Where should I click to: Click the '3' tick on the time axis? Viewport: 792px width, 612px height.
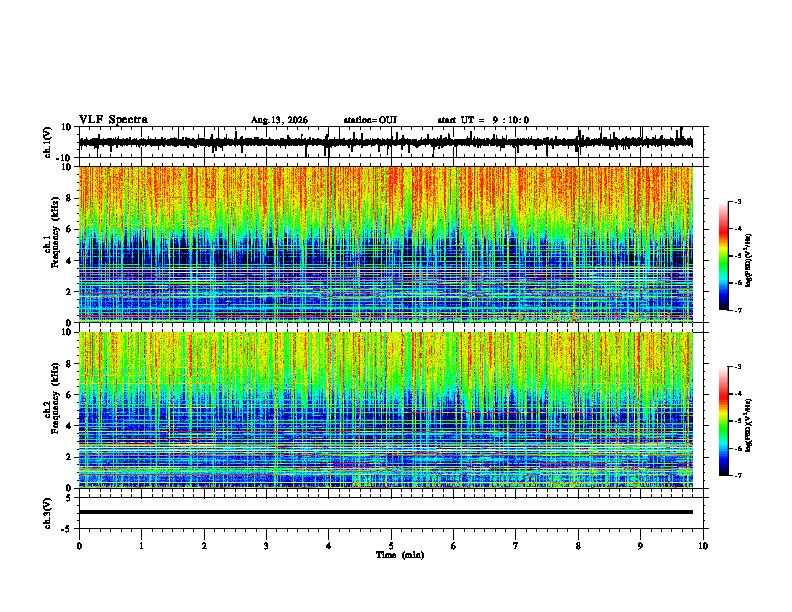click(x=266, y=546)
